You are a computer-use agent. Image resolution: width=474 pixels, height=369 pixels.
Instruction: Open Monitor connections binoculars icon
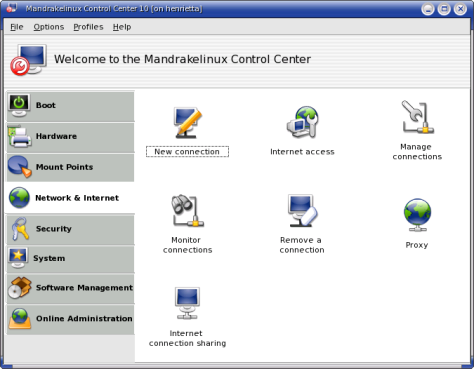[187, 211]
